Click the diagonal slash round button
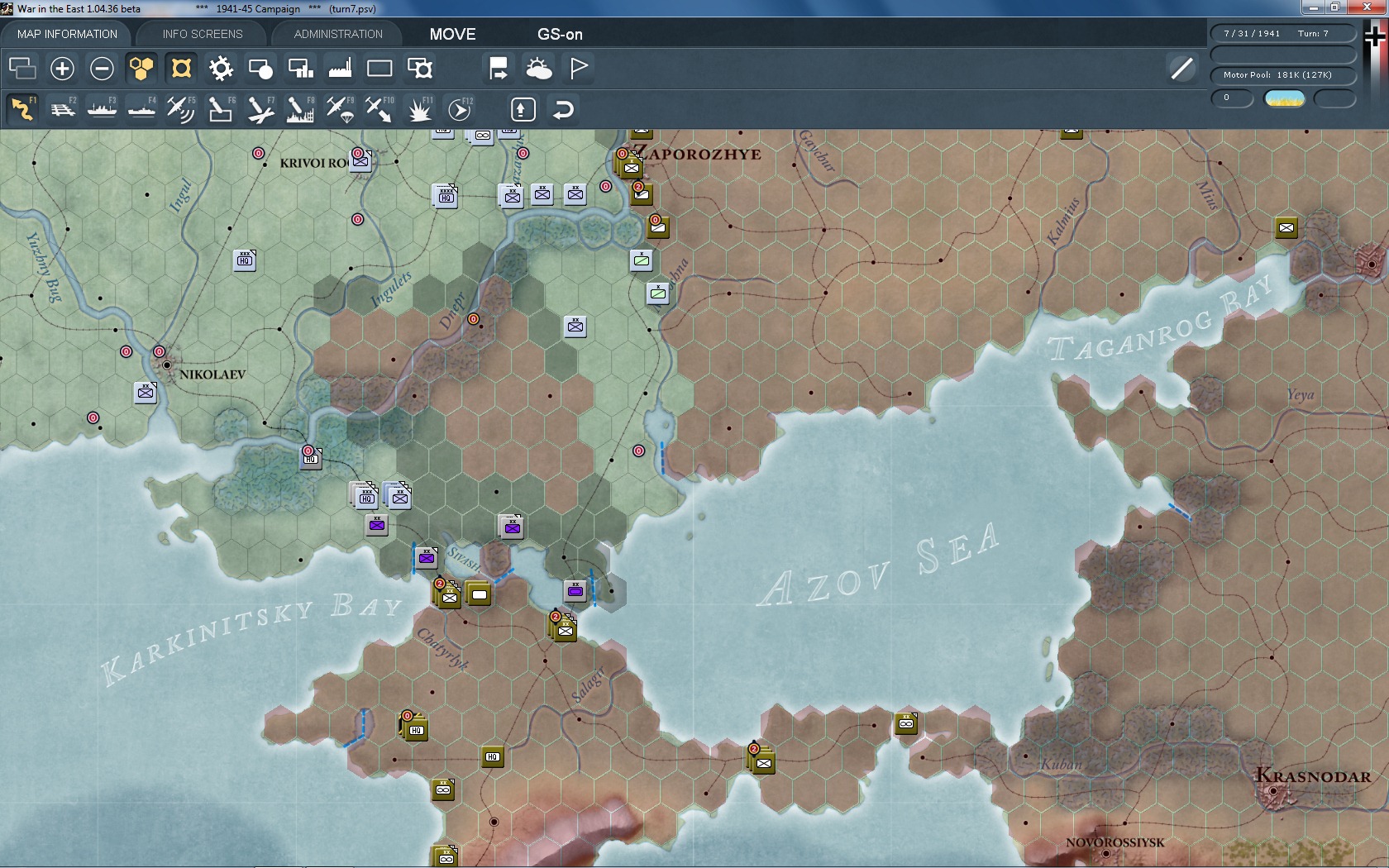 1181,69
